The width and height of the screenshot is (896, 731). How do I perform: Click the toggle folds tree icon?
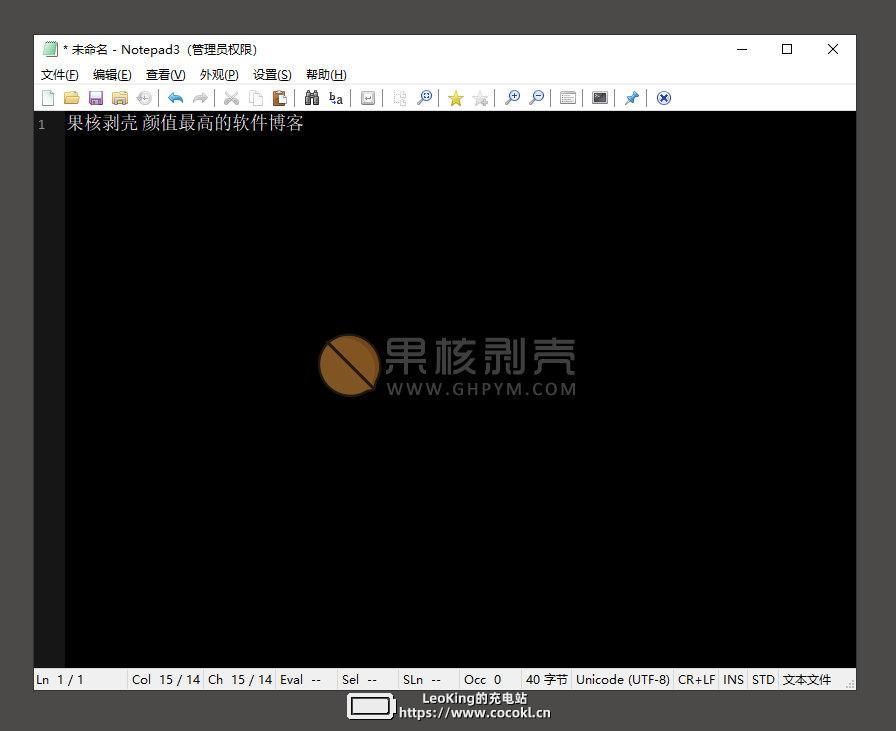pos(399,98)
